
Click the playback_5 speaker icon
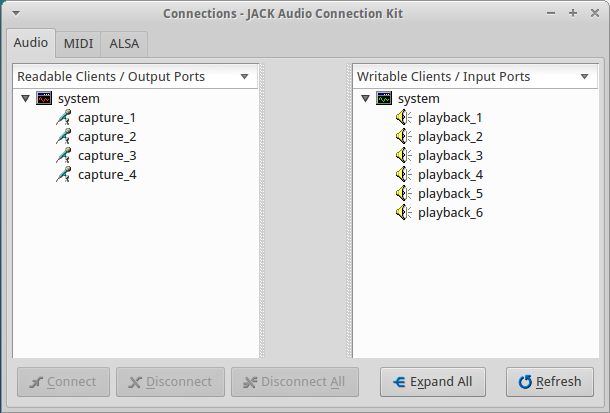[x=404, y=194]
